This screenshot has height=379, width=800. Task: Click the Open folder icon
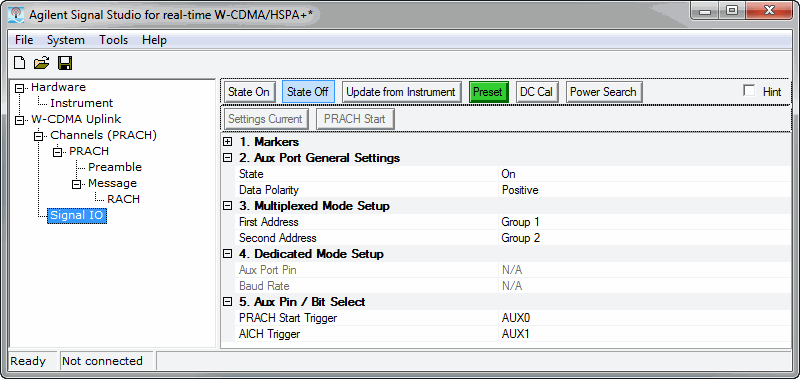[x=41, y=63]
